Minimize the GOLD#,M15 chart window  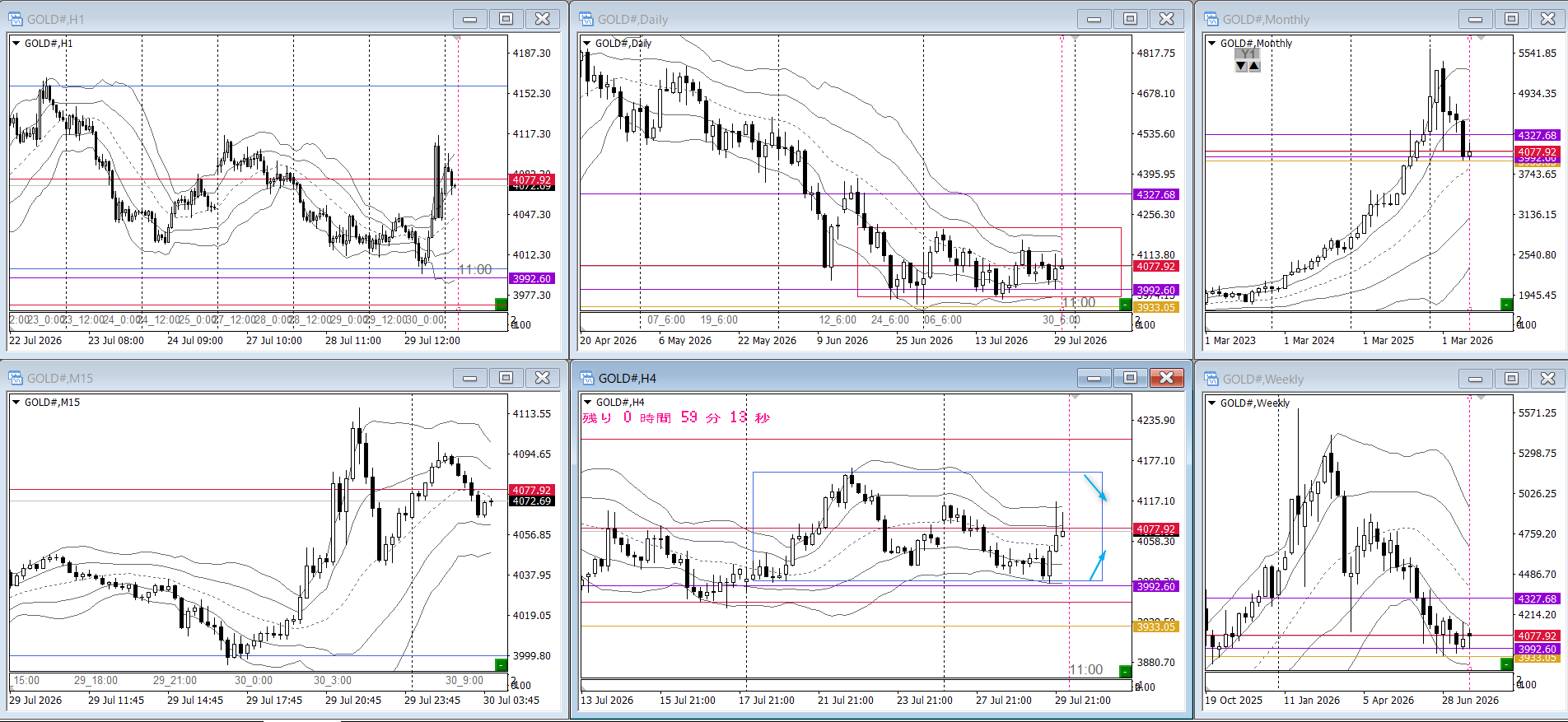(x=469, y=378)
